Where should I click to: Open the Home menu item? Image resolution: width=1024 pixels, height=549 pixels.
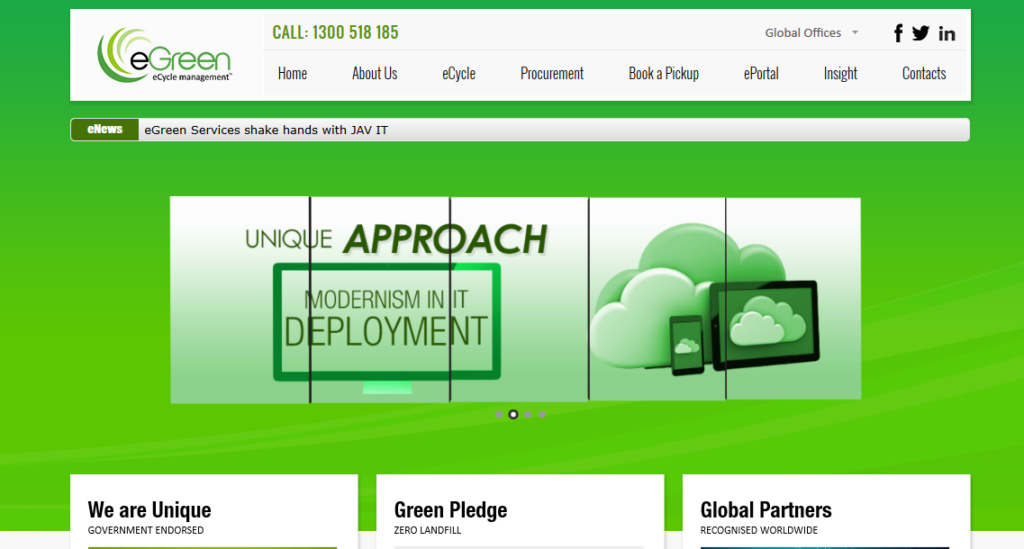coord(292,73)
